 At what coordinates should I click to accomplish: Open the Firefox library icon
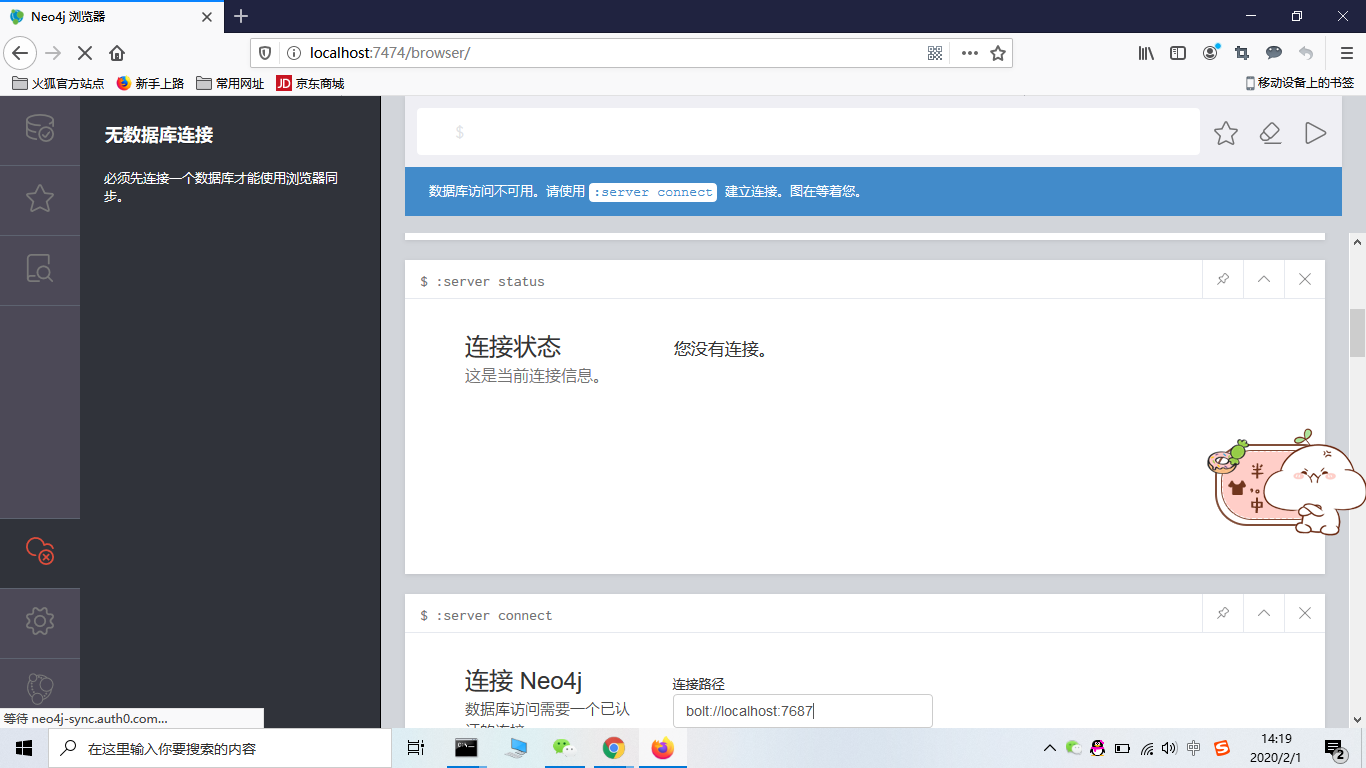(1146, 53)
